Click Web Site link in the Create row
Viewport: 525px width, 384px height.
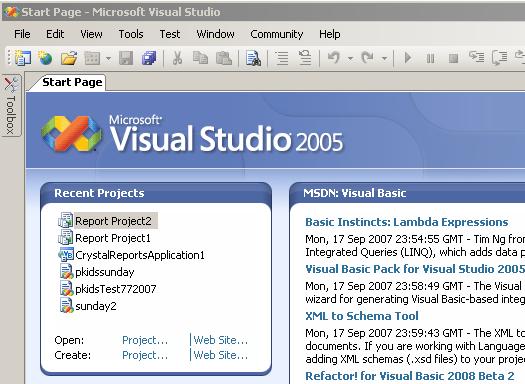(x=221, y=355)
